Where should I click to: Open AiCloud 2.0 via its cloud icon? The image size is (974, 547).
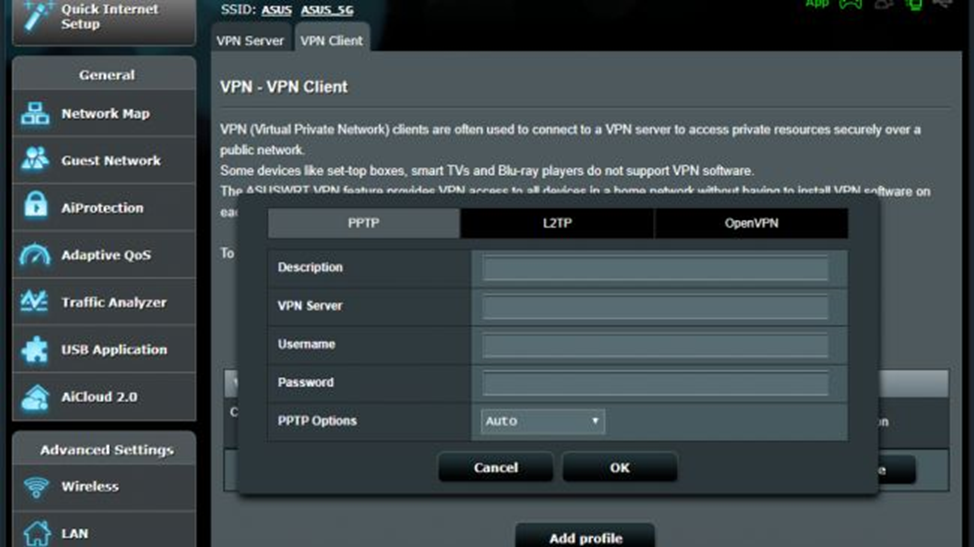[x=35, y=397]
